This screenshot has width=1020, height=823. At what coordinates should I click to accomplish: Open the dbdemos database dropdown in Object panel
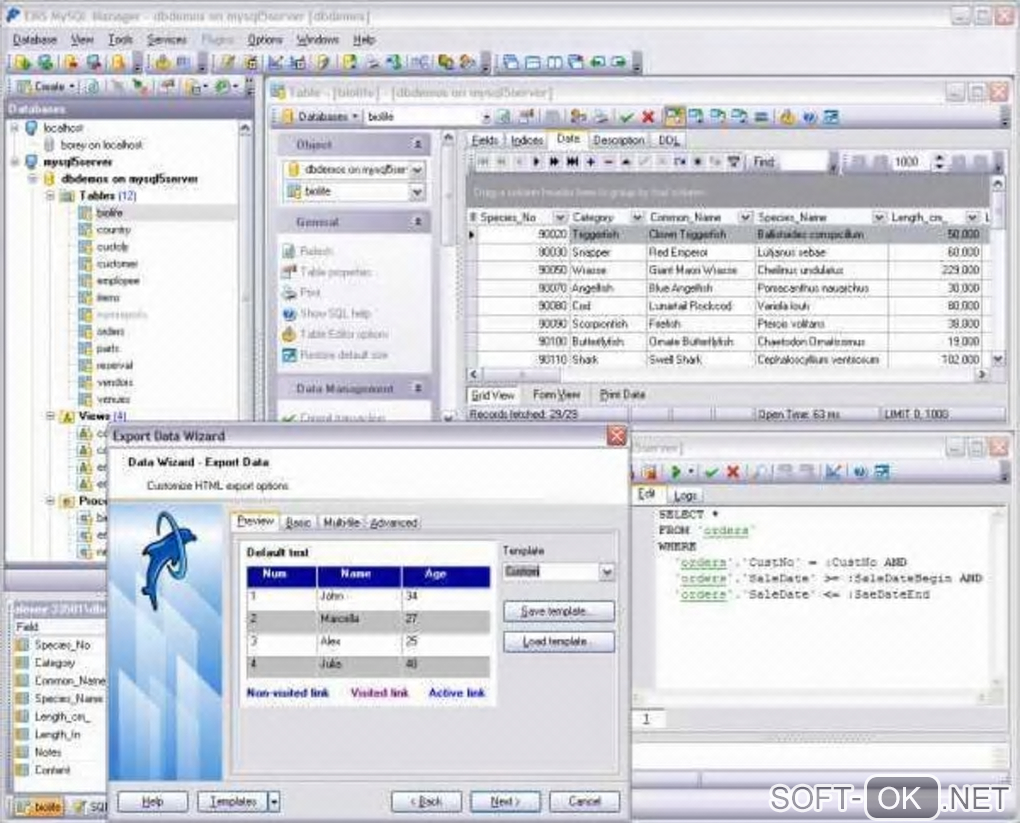point(416,170)
